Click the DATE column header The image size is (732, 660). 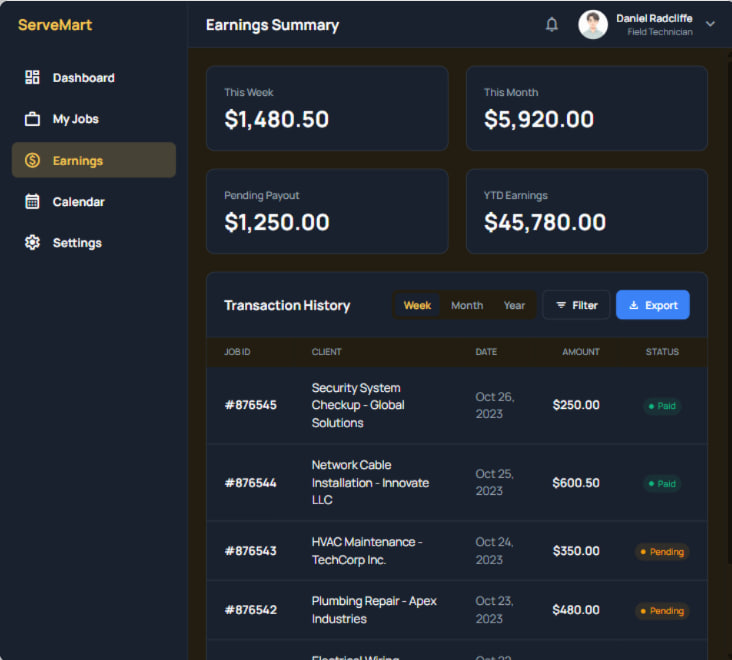click(486, 351)
